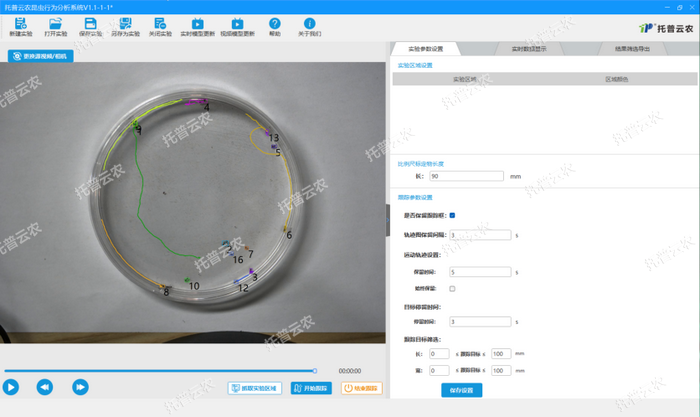Click the 新建实验 (New Experiment) icon
Screen dimensions: 700x417
point(21,23)
